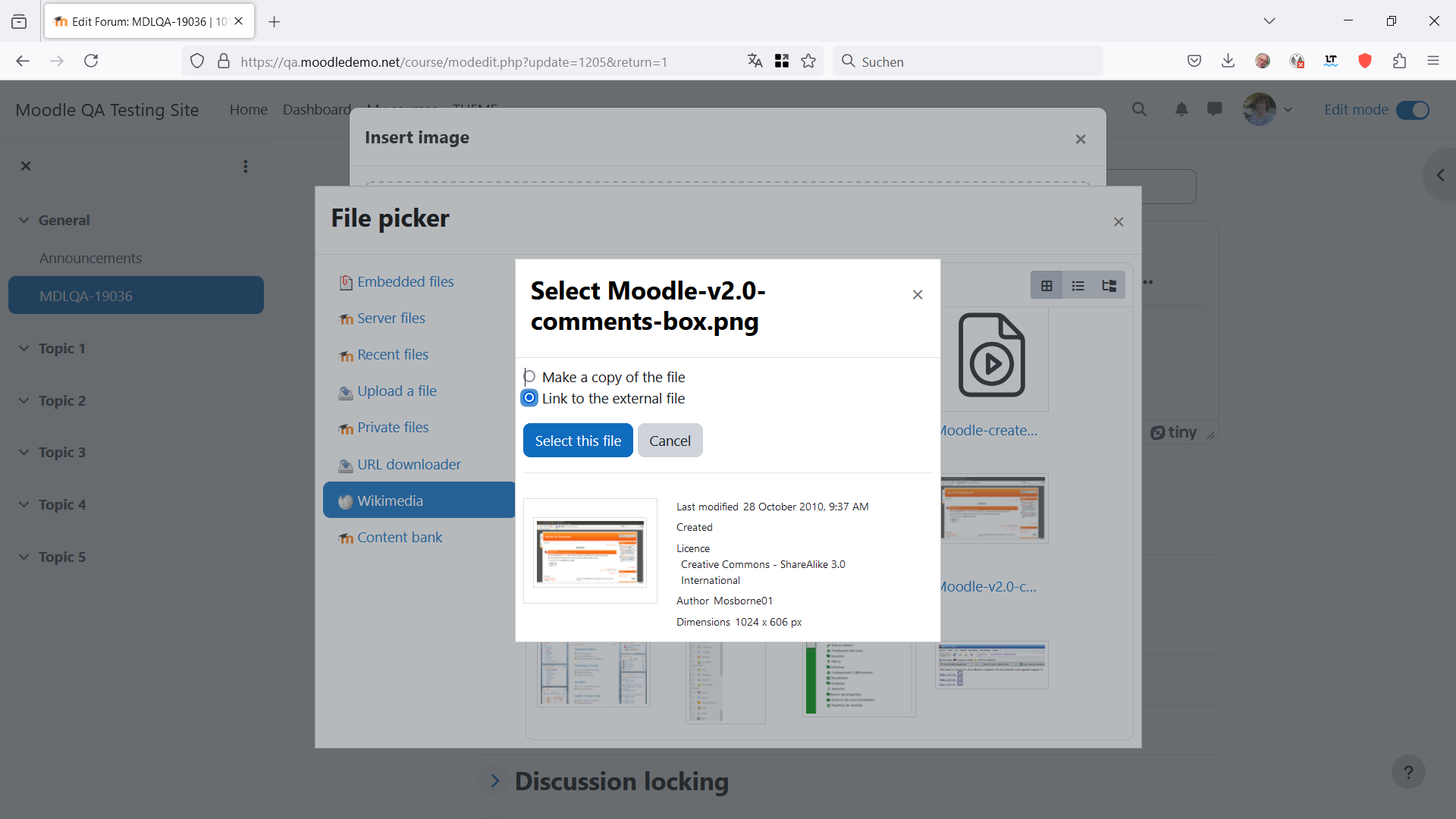Click Moodle QA Testing Site title

pyautogui.click(x=107, y=110)
